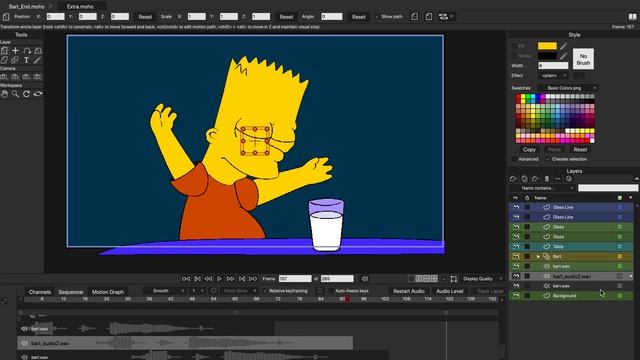Open the Name contains filter dropdown

click(x=542, y=188)
